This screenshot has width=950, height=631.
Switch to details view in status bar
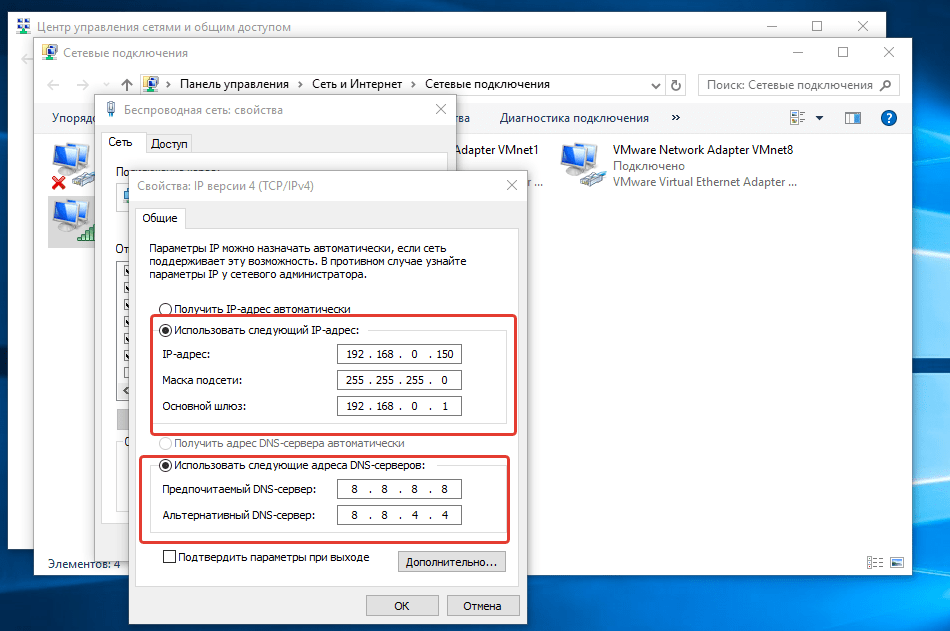[x=875, y=563]
